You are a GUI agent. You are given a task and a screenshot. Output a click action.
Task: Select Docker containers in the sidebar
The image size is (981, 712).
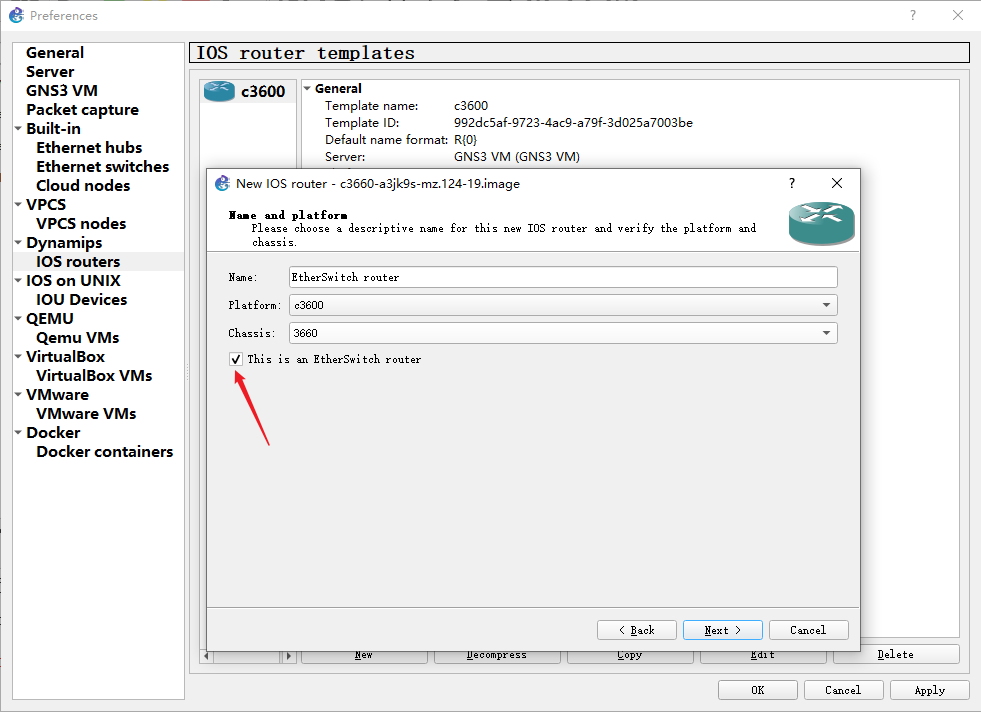coord(104,452)
